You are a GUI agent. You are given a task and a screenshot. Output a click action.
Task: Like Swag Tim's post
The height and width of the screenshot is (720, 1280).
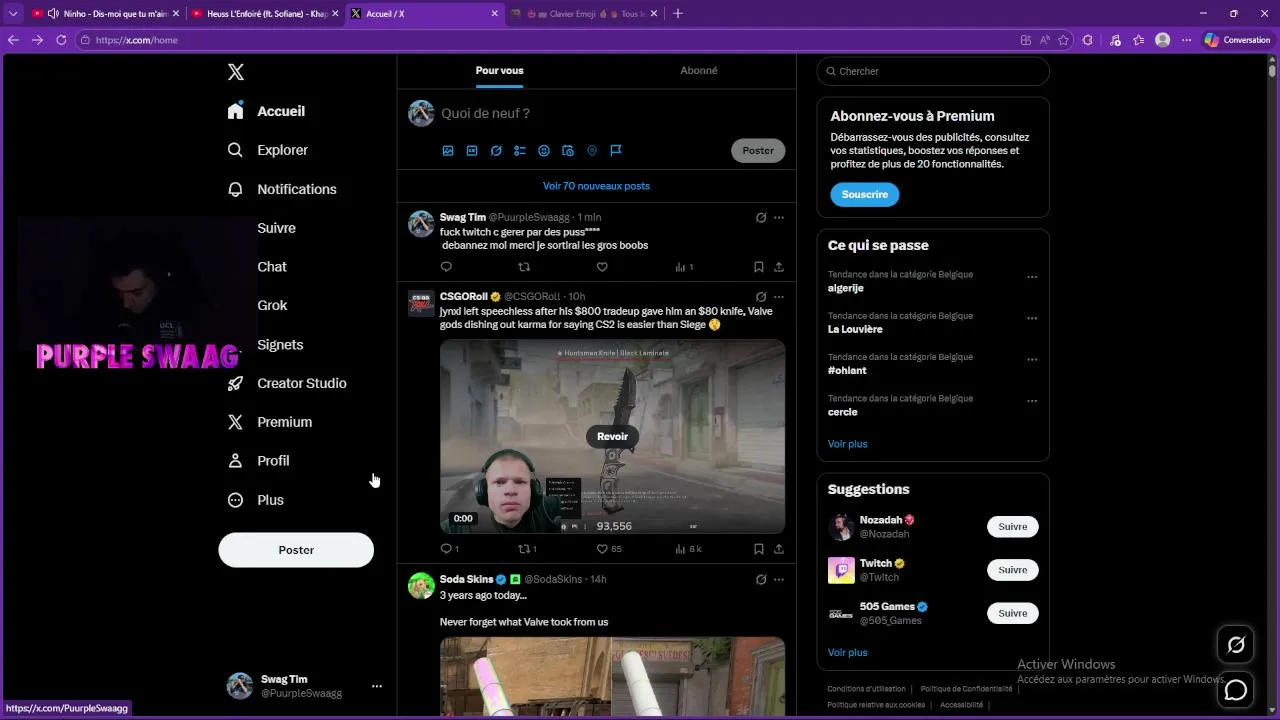coord(602,267)
